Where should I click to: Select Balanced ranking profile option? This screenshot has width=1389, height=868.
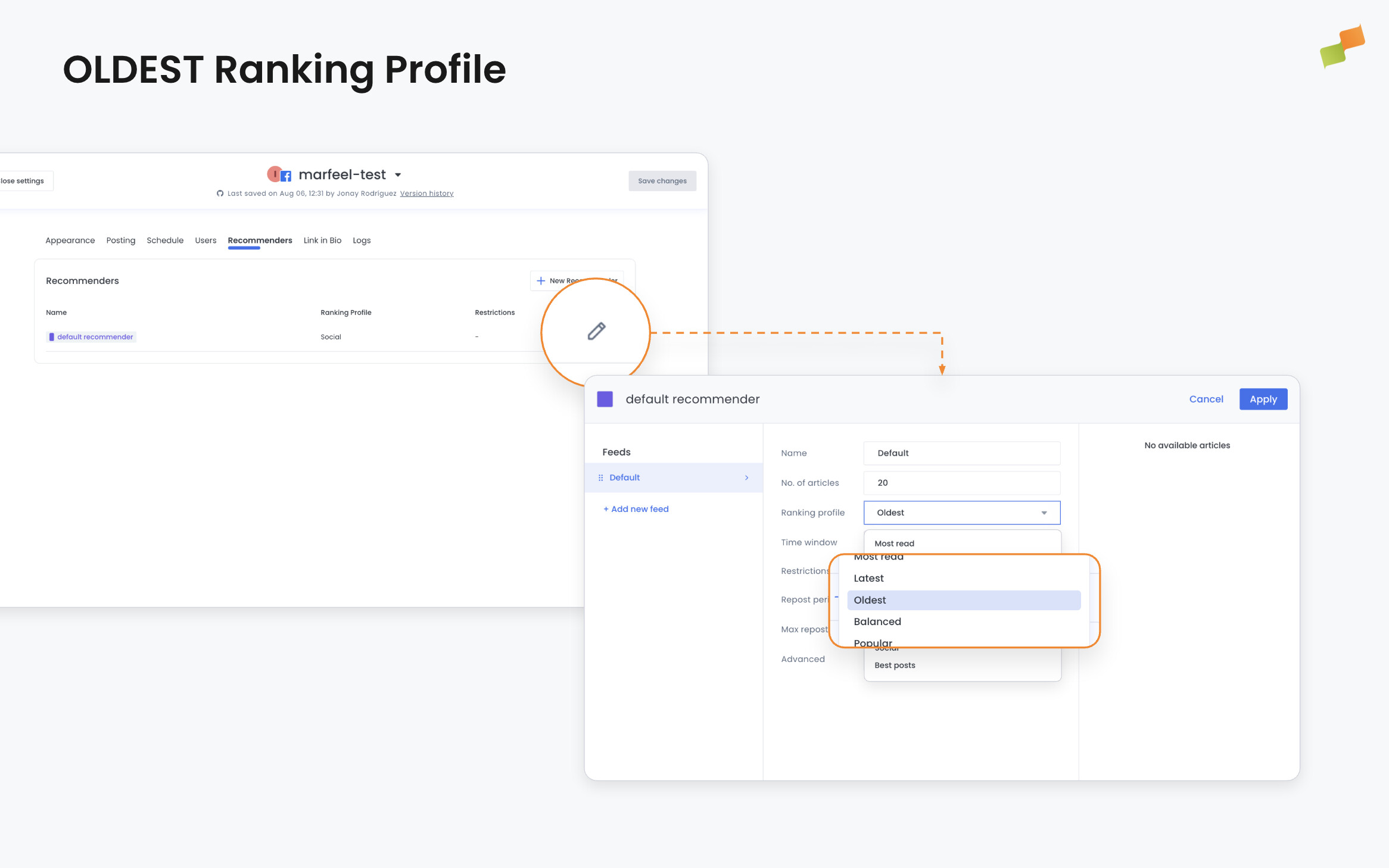coord(877,622)
